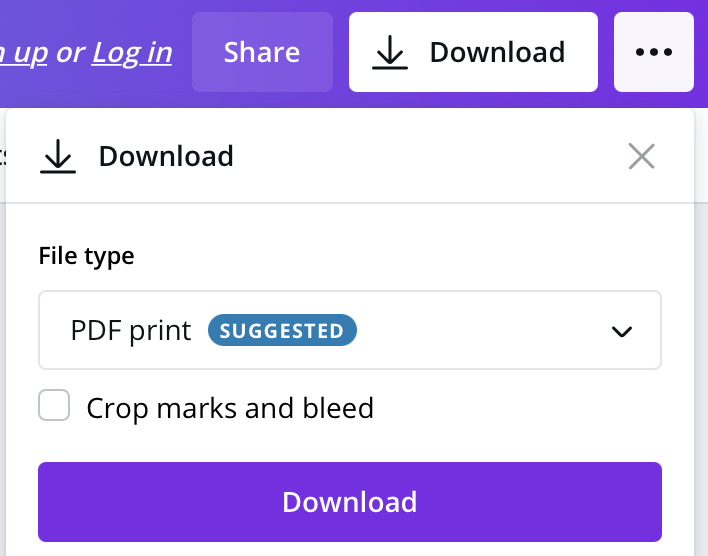Click the arrow icon in Download panel header
Image resolution: width=708 pixels, height=556 pixels.
point(58,156)
